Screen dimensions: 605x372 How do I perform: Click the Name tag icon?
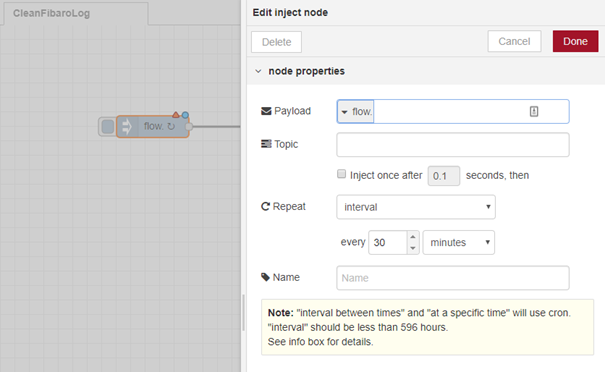click(x=265, y=277)
